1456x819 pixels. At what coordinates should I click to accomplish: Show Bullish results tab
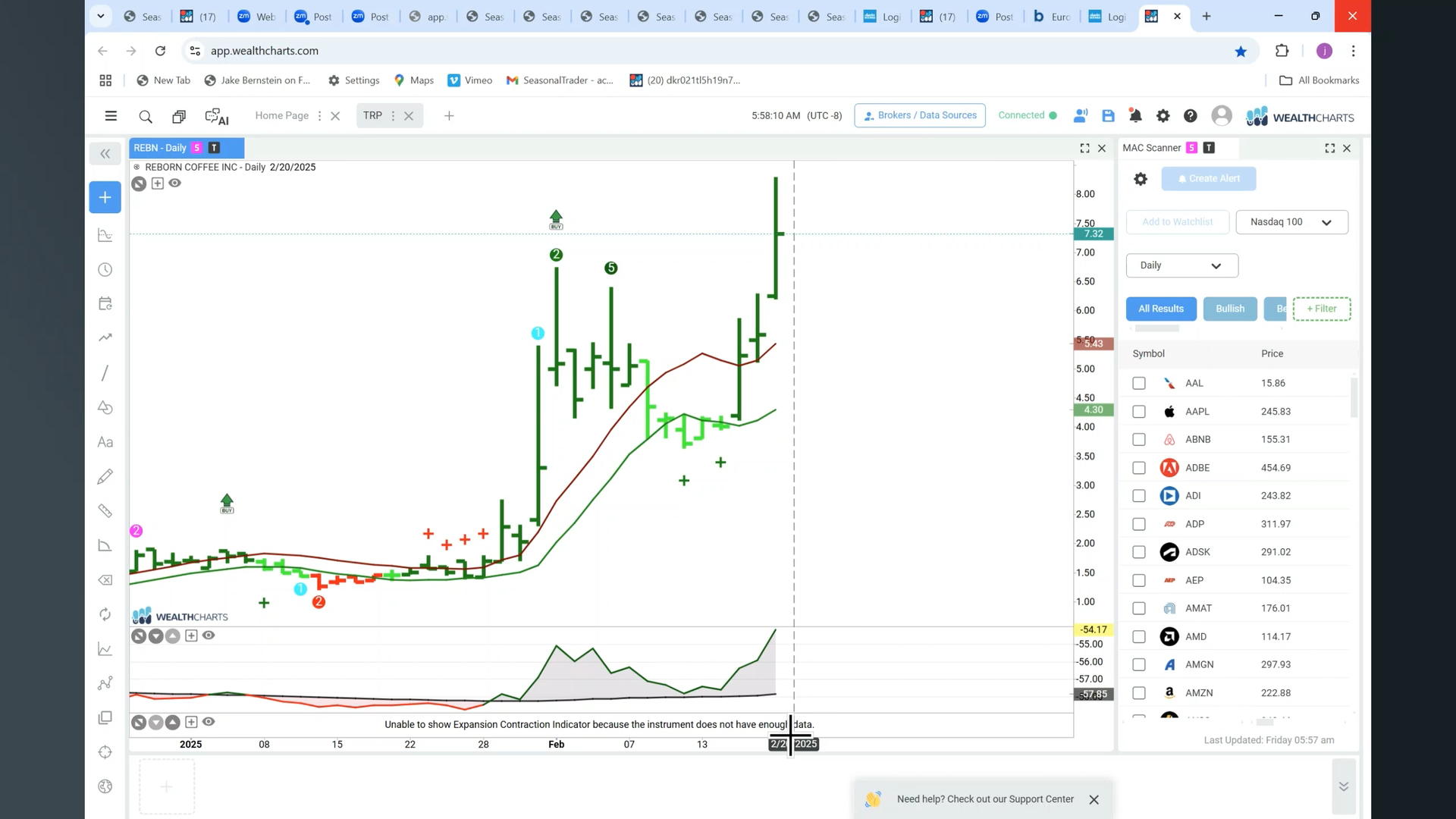pos(1230,309)
